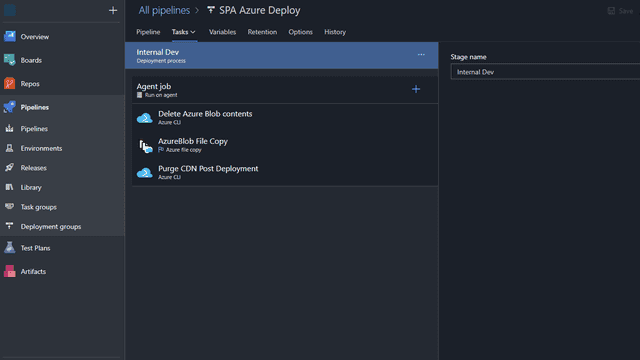Open the Repos section icon
Image resolution: width=640 pixels, height=360 pixels.
(9, 84)
